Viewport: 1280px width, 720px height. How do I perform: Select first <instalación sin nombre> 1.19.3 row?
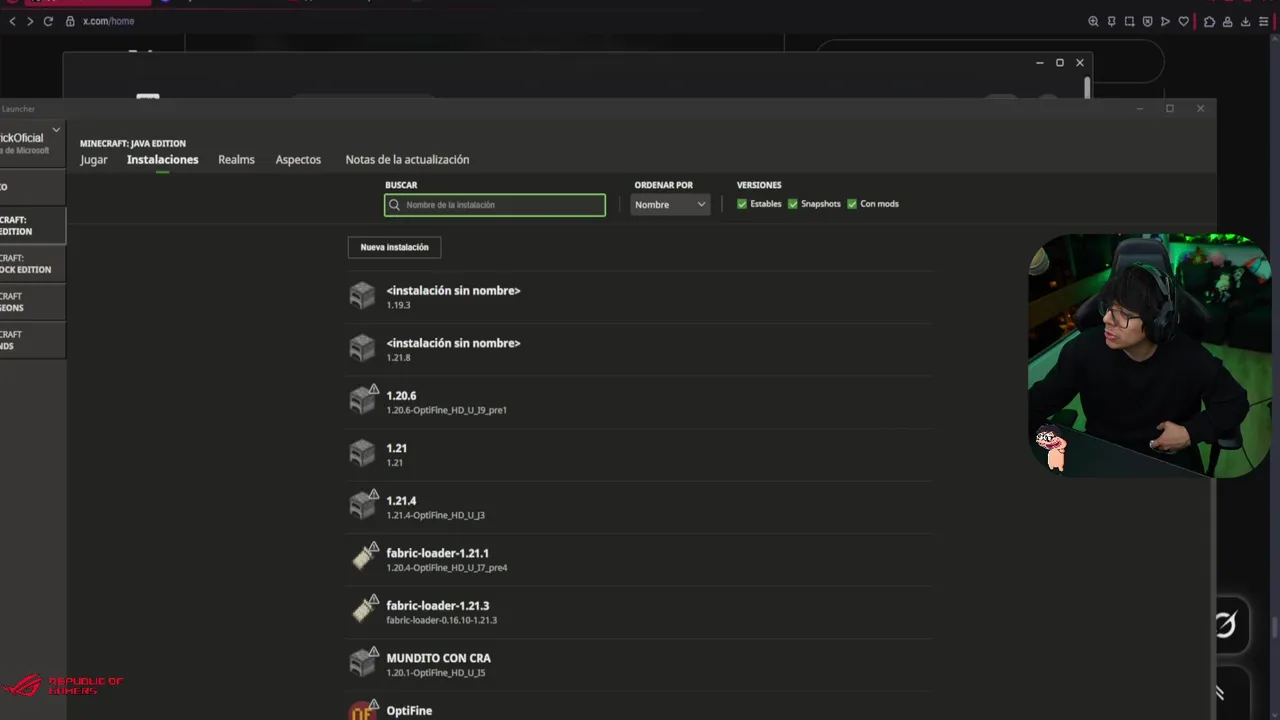point(640,297)
